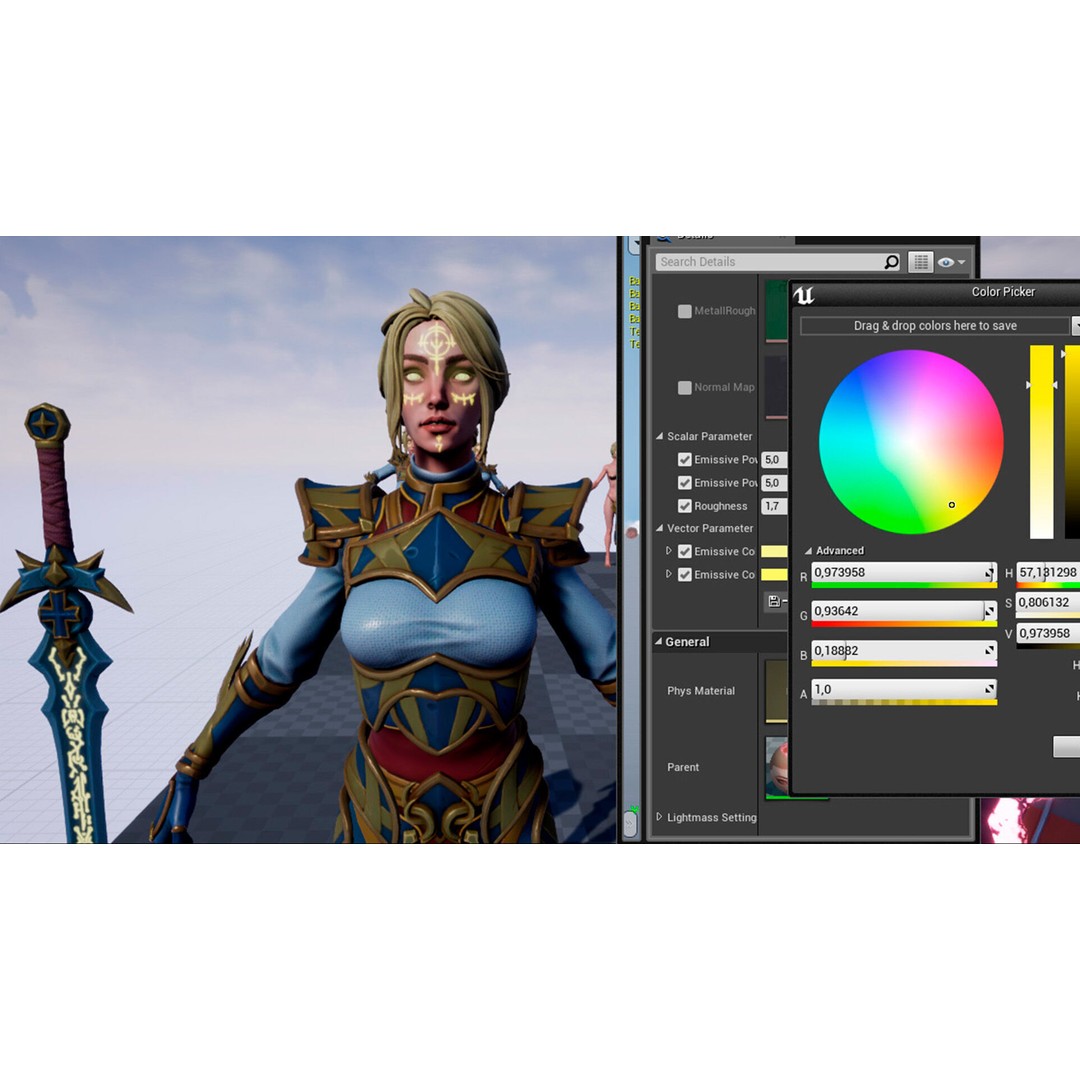Uncheck the lower Emissive Co checkbox
Image resolution: width=1080 pixels, height=1080 pixels.
tap(685, 574)
